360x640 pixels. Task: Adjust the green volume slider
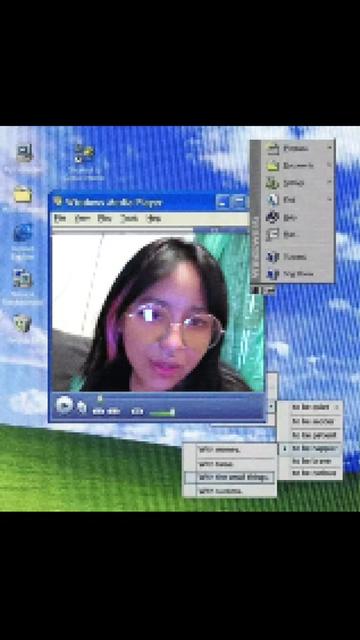point(162,413)
